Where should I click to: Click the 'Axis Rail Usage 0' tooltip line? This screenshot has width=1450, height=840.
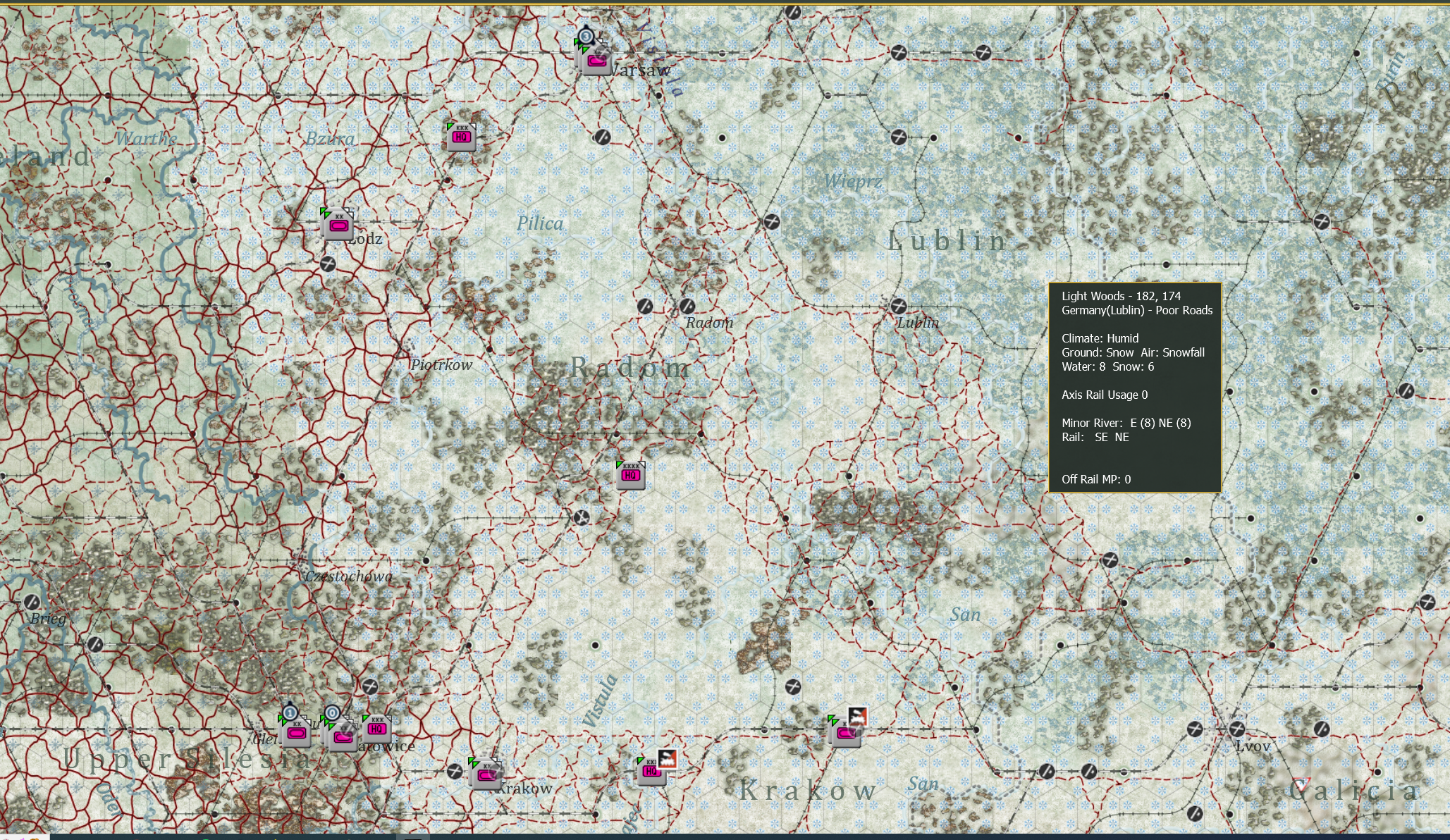(1105, 395)
